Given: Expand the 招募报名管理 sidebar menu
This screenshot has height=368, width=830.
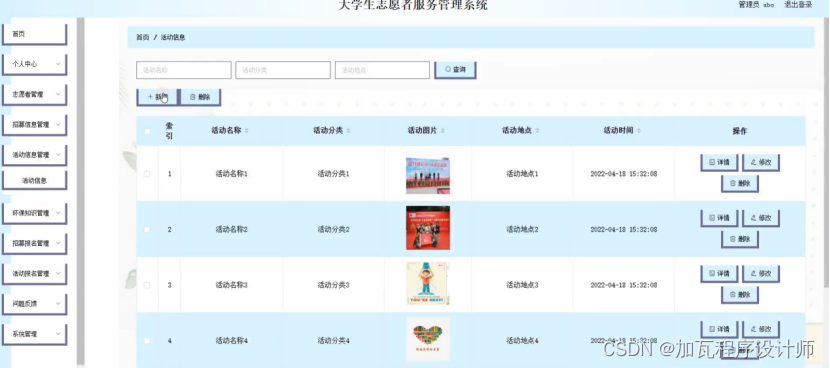Looking at the screenshot, I should pos(34,244).
